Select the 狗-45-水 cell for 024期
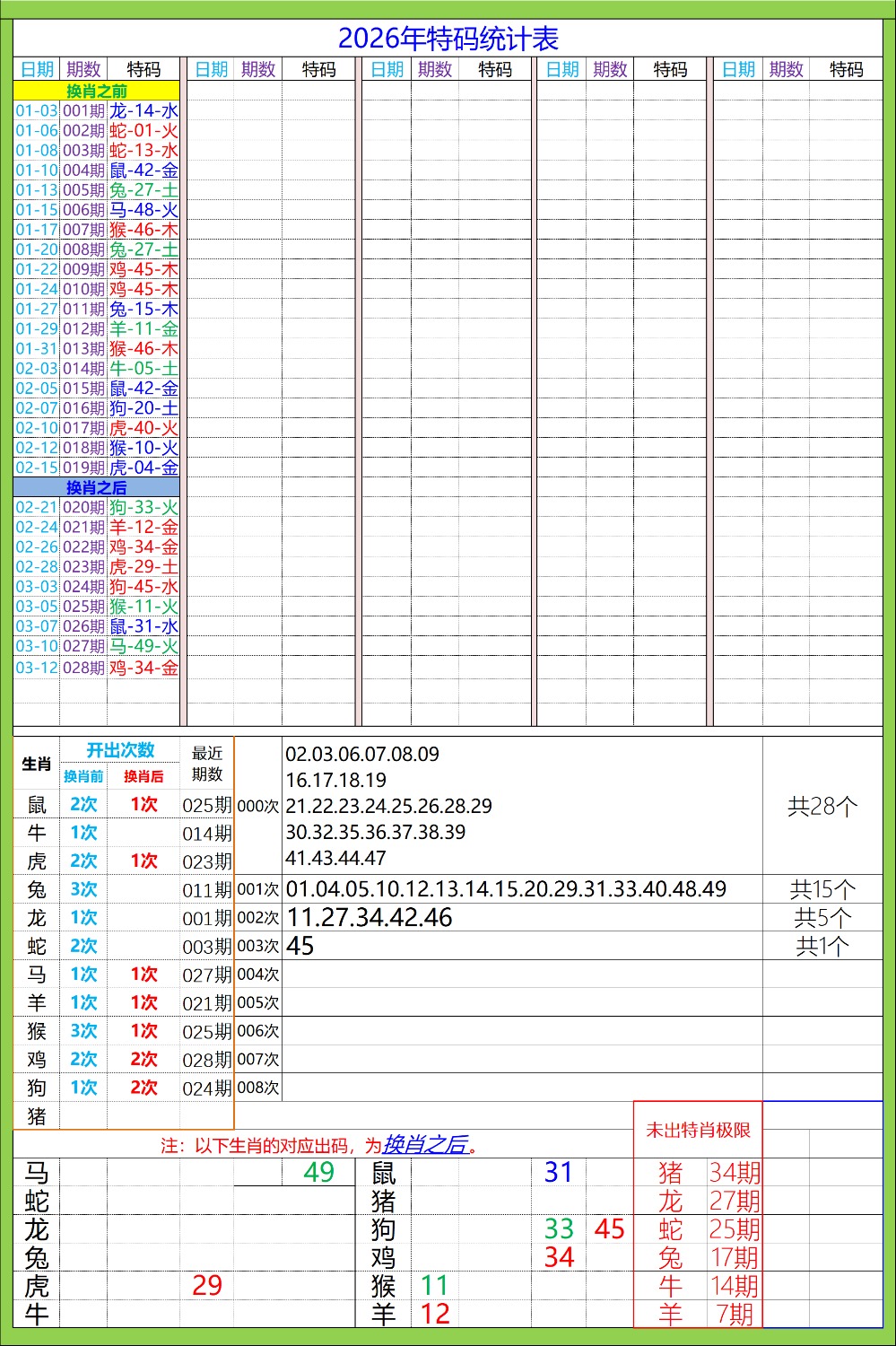This screenshot has width=896, height=1346. 144,586
